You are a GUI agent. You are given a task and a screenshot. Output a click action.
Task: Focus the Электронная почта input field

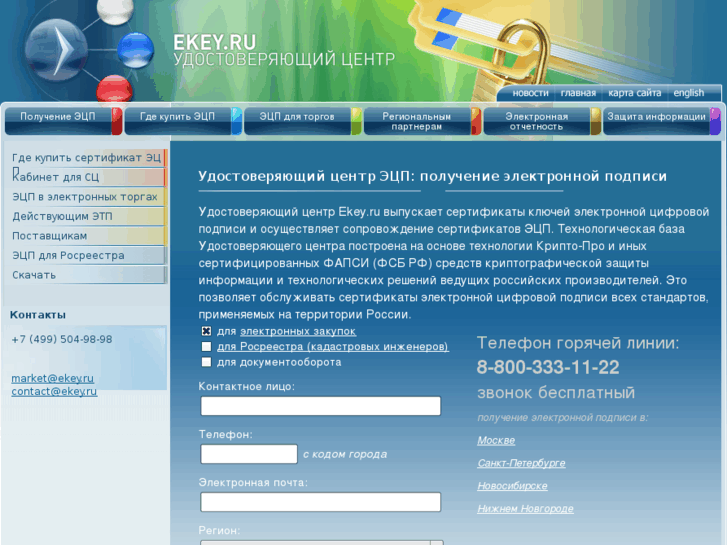tap(320, 502)
